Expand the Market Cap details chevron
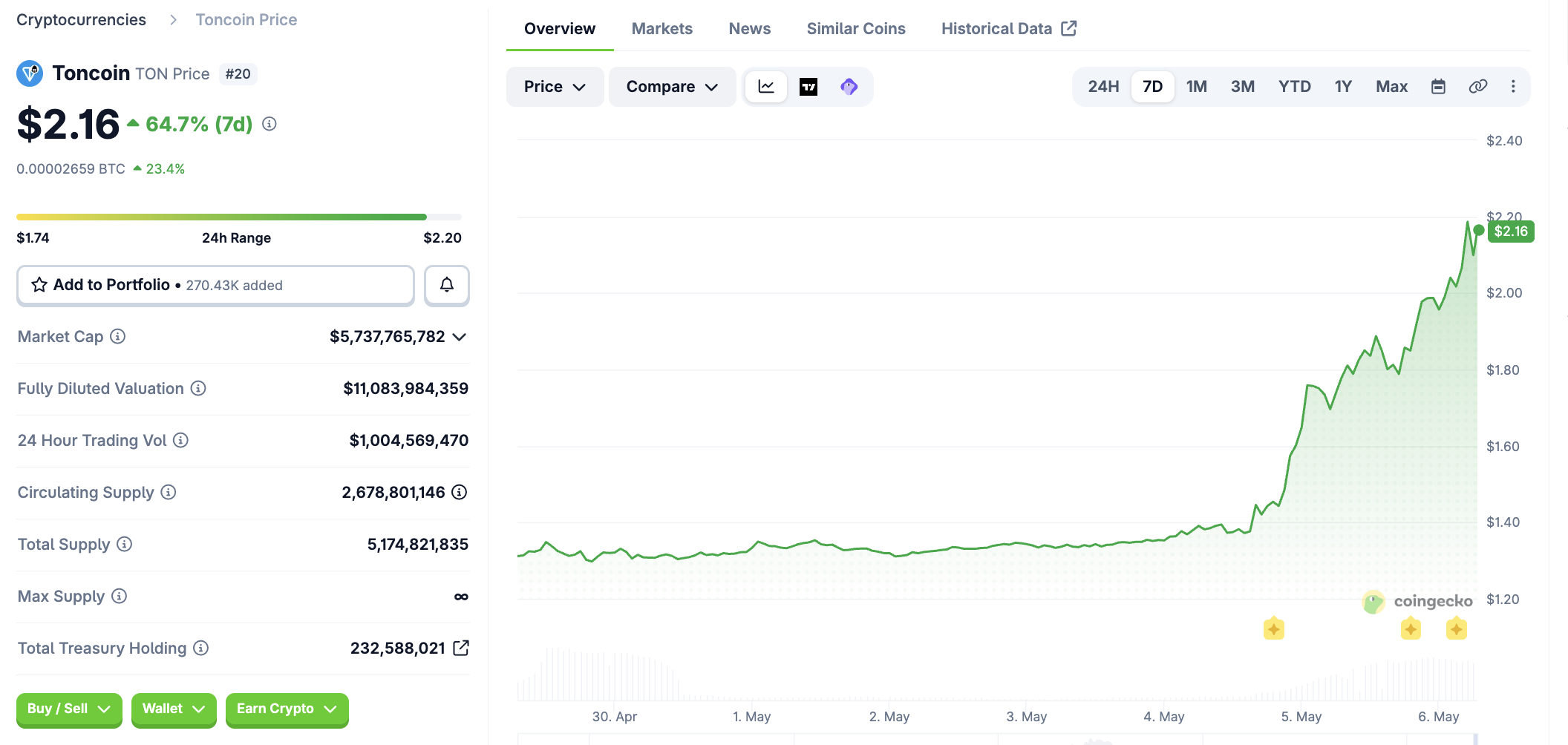1568x745 pixels. click(x=460, y=337)
